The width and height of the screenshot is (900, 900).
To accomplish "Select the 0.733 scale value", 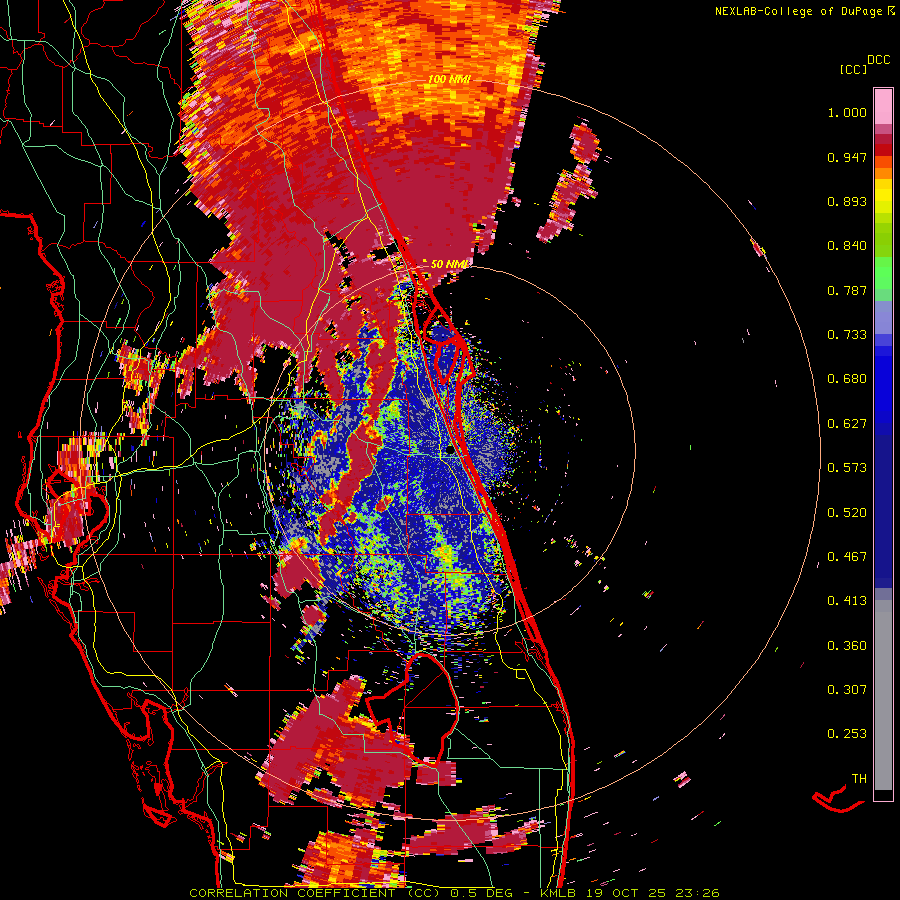I will point(847,335).
